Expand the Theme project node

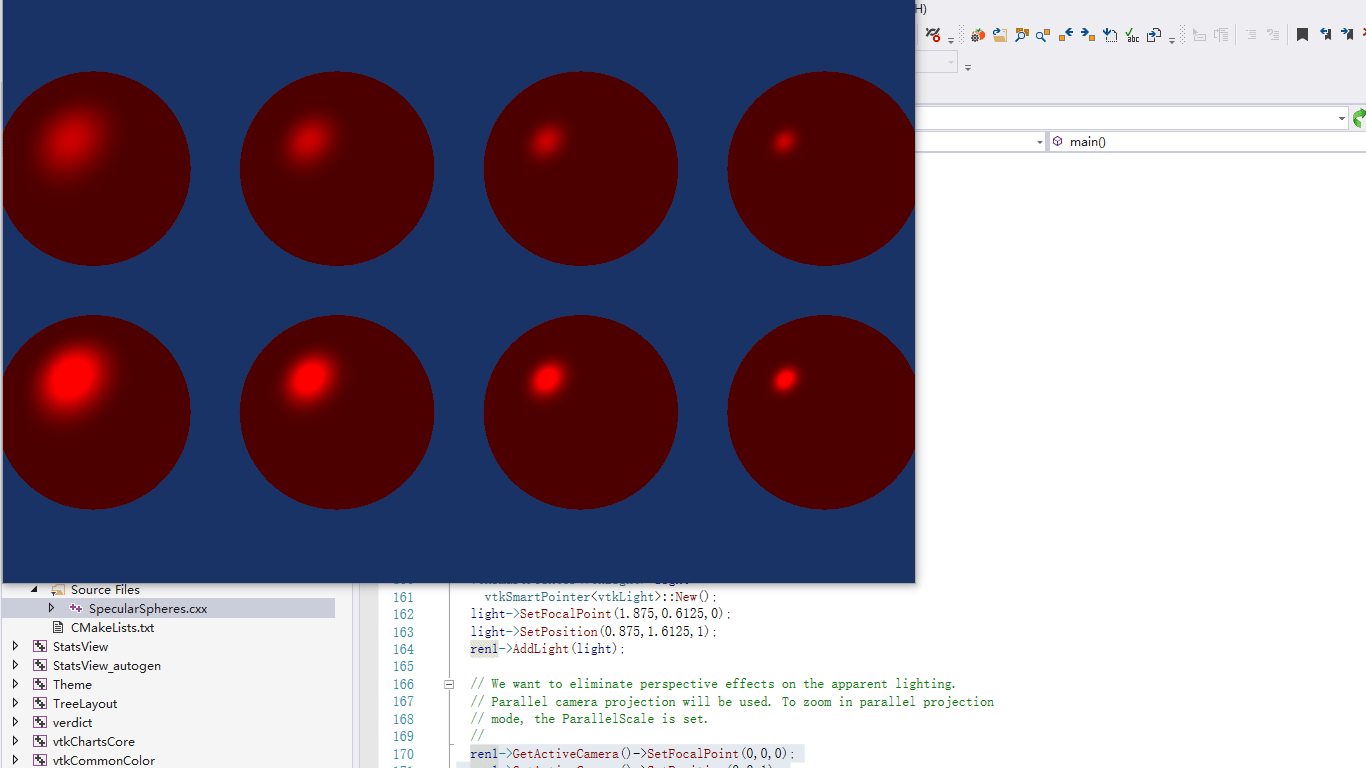[x=15, y=684]
